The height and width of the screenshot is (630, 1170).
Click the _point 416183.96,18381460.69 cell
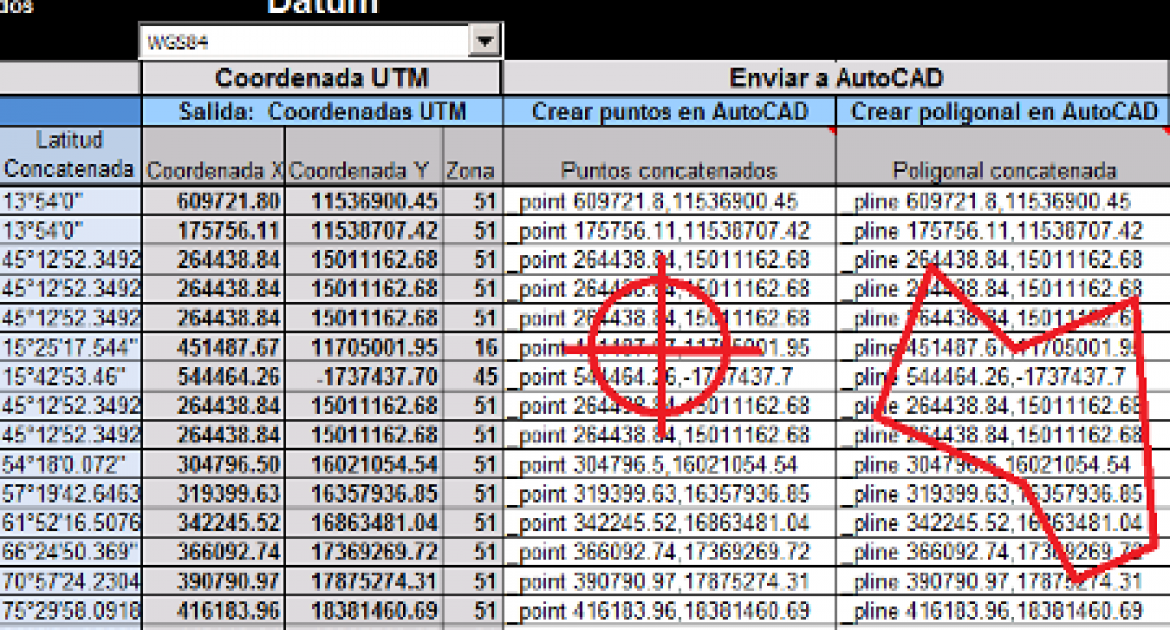pyautogui.click(x=669, y=611)
